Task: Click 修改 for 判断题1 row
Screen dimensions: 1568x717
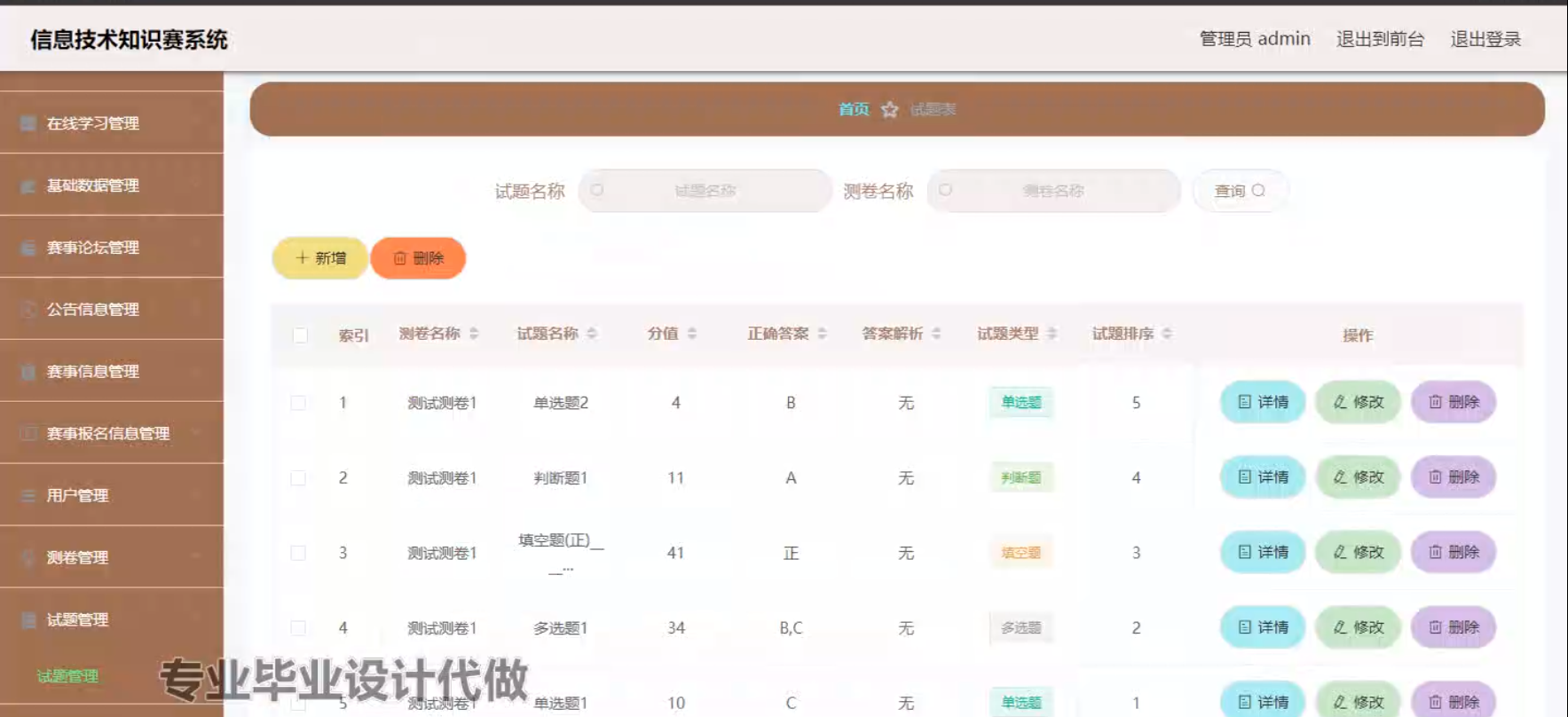Action: 1358,477
